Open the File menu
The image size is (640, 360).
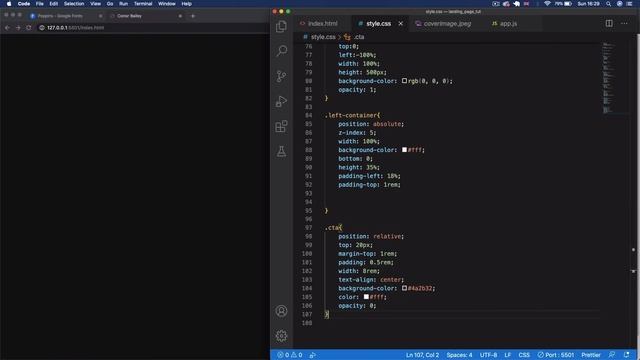[40, 4]
